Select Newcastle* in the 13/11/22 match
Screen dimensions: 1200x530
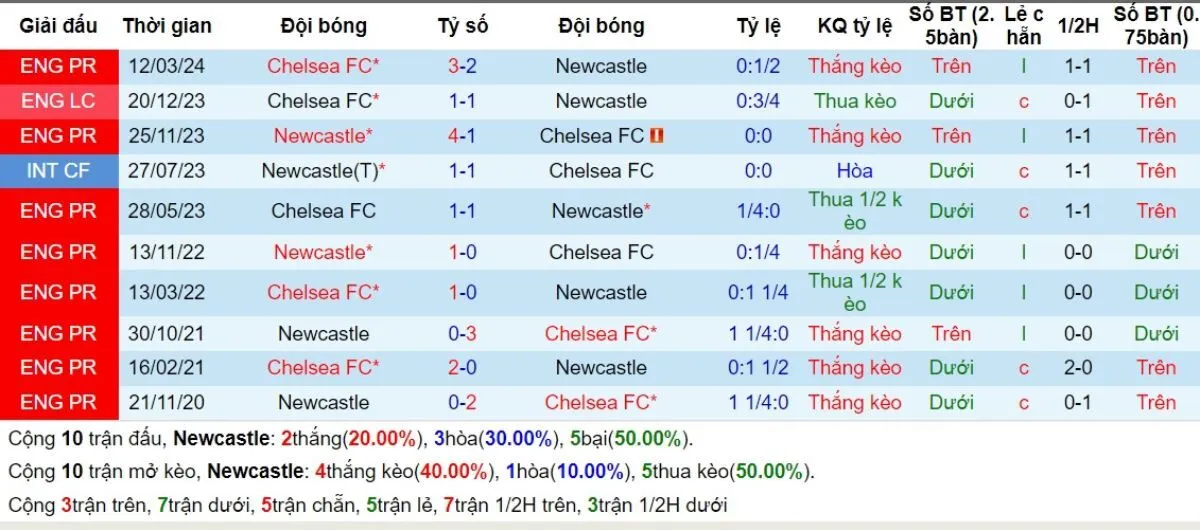[x=323, y=252]
